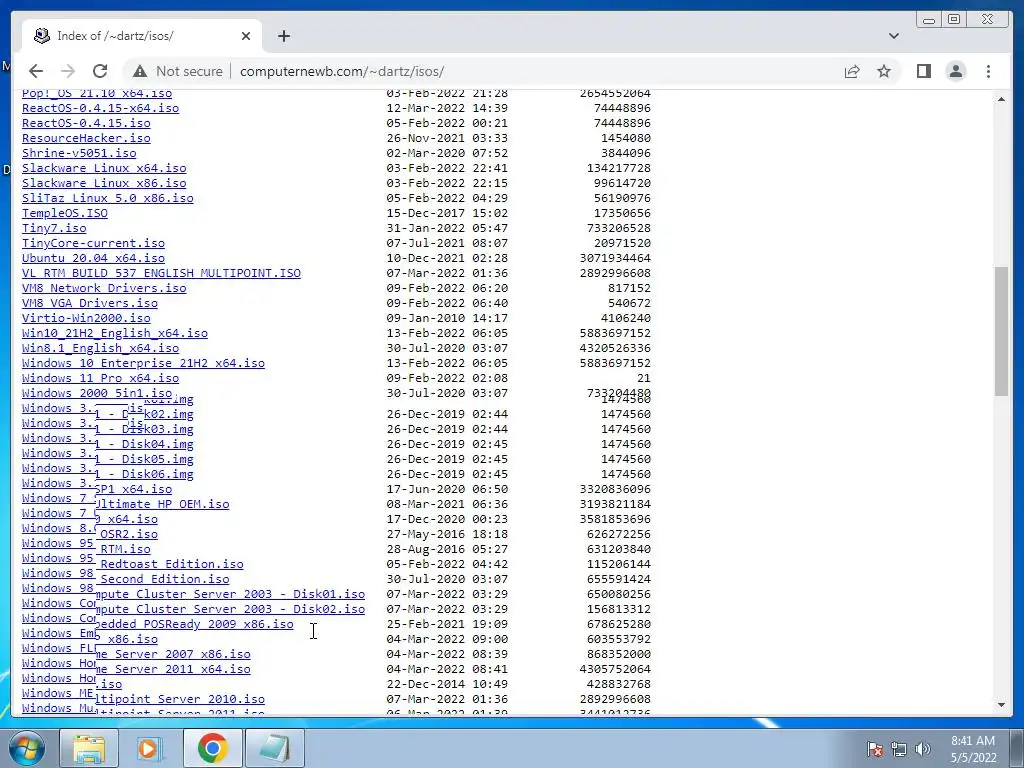Click VM8 VGA Drivers.iso link

tap(89, 304)
